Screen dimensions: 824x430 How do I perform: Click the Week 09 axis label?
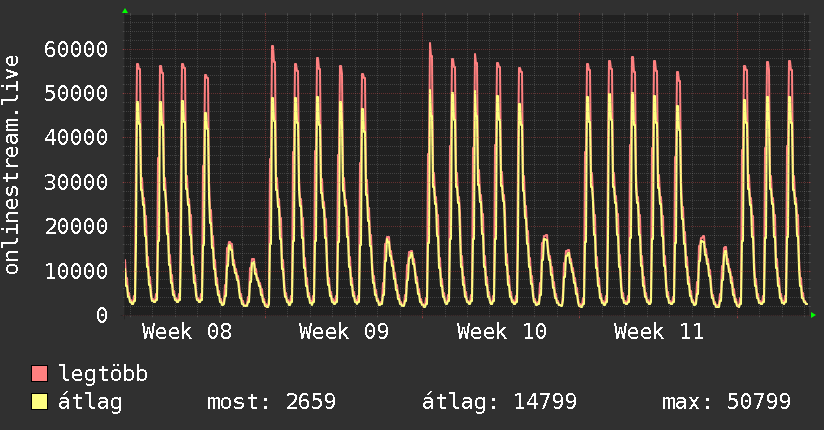coord(344,332)
